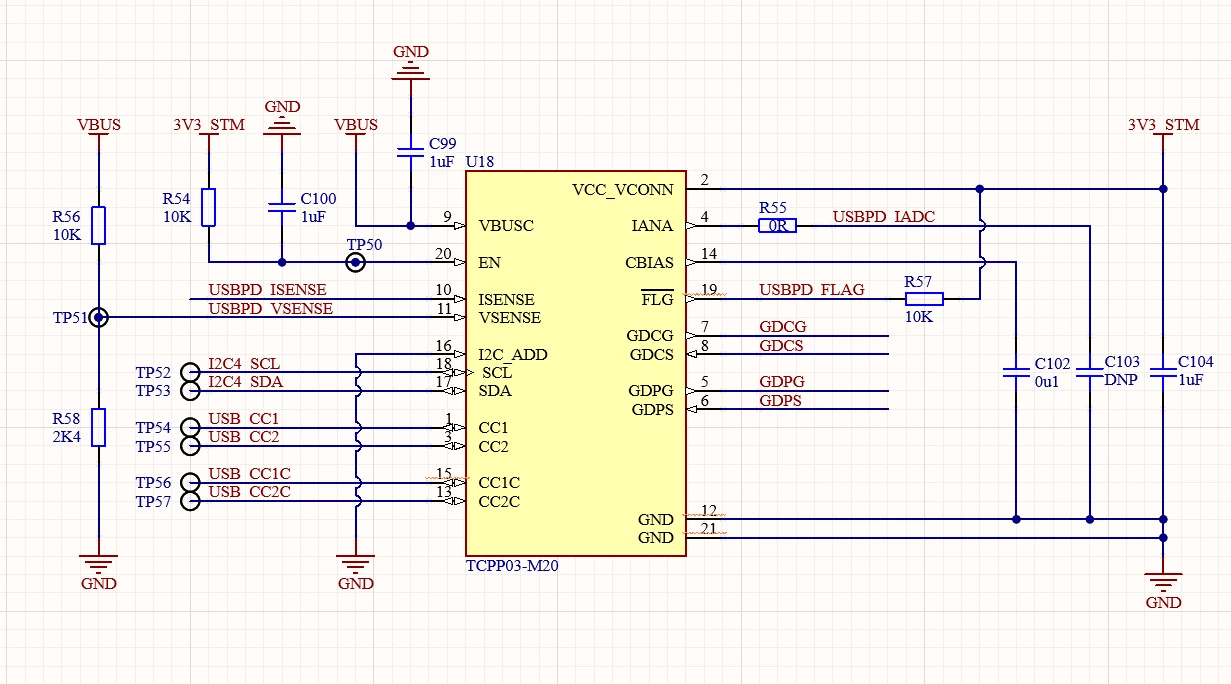This screenshot has height=684, width=1231.
Task: Click the DNP value of C103
Action: [1121, 381]
